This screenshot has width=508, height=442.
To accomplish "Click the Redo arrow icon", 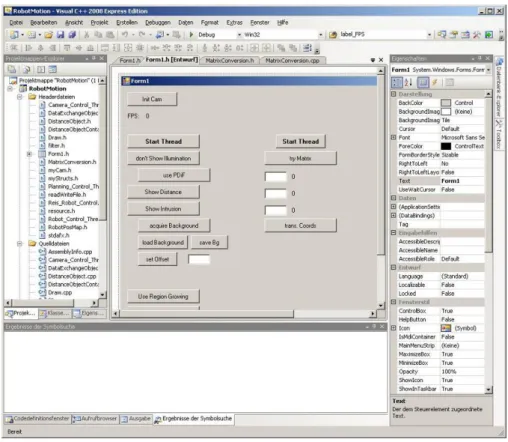I will pyautogui.click(x=142, y=34).
